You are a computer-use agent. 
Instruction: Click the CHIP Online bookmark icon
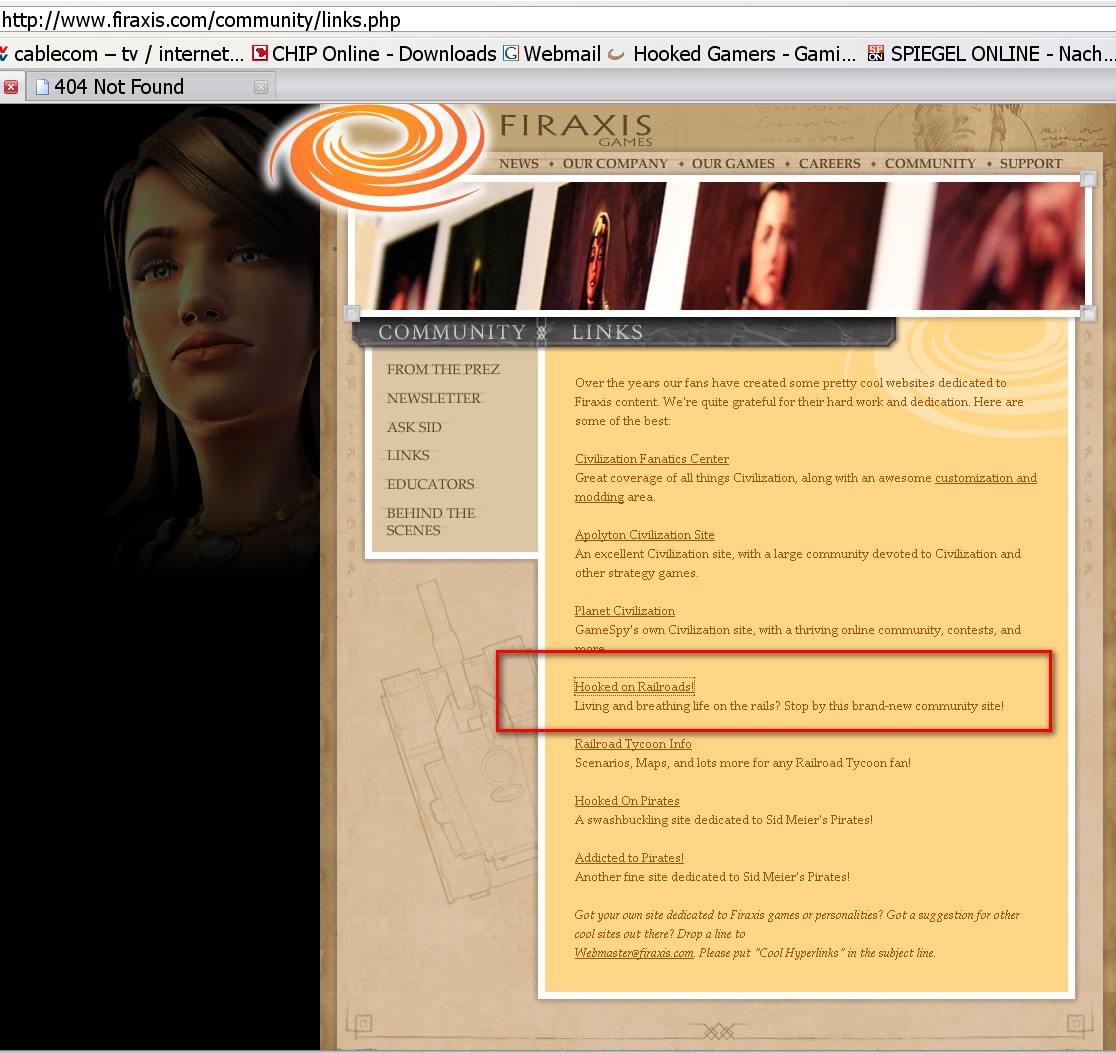tap(260, 53)
